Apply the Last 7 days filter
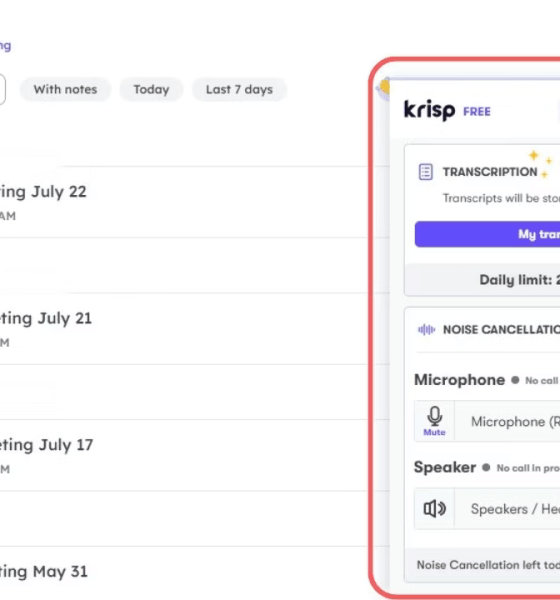The width and height of the screenshot is (560, 600). tap(239, 90)
